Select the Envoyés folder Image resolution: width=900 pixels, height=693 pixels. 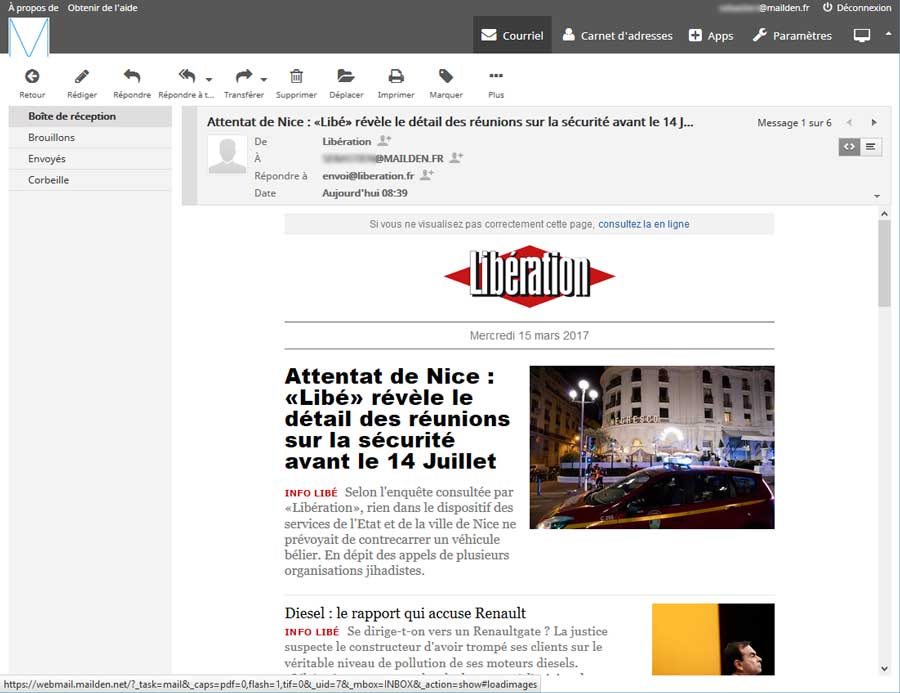(90, 158)
